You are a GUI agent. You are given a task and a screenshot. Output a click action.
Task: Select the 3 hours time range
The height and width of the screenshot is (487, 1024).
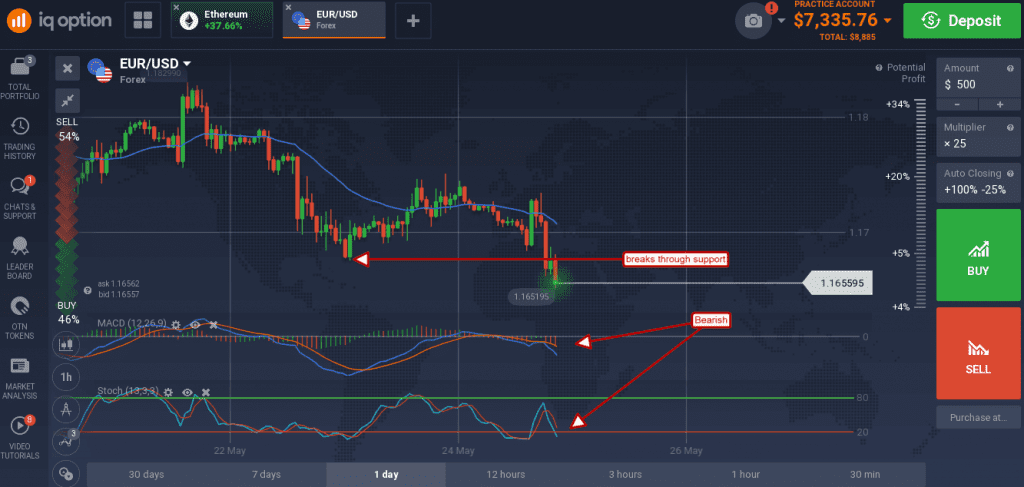coord(625,475)
